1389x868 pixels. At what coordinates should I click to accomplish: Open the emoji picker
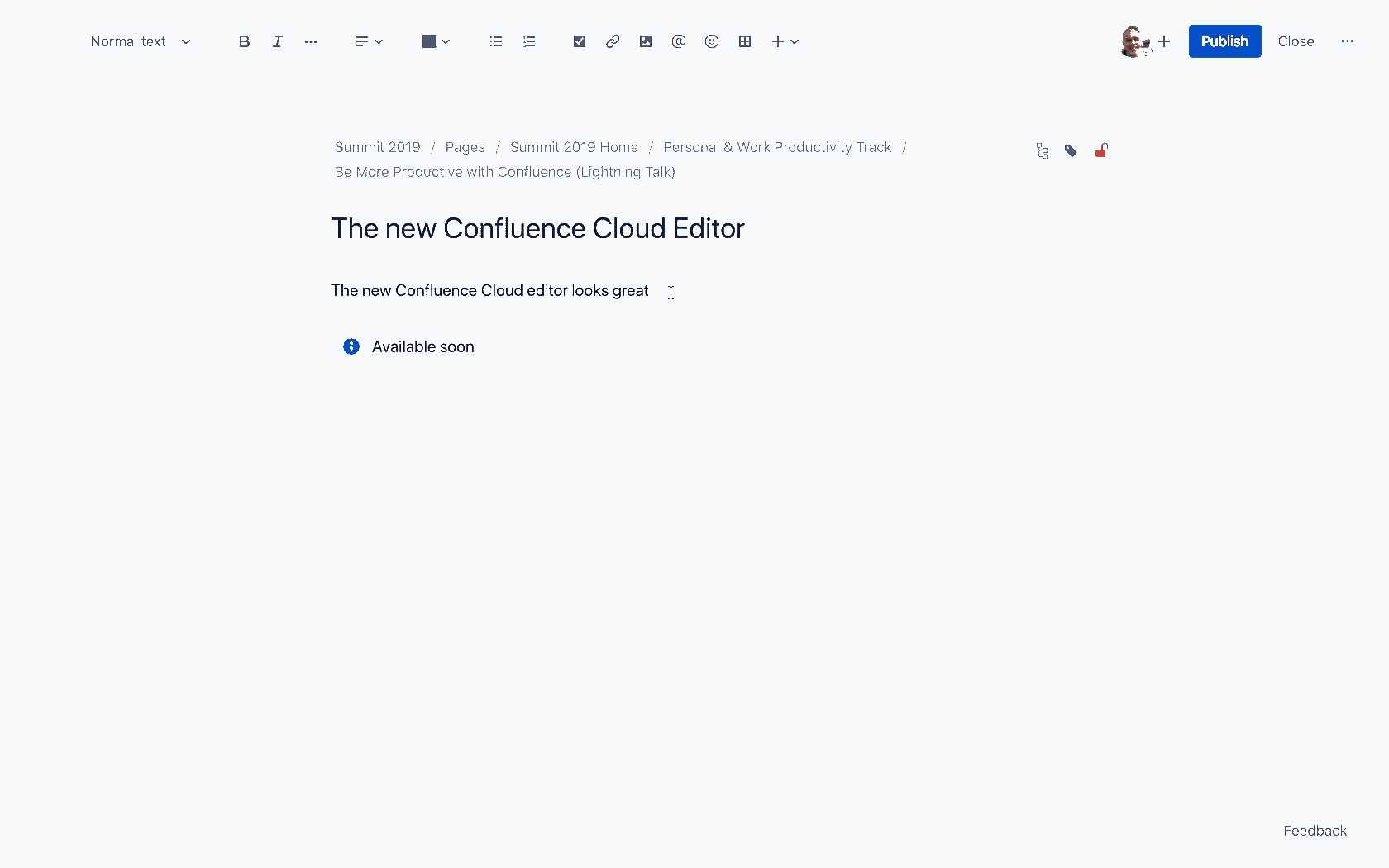pos(712,41)
